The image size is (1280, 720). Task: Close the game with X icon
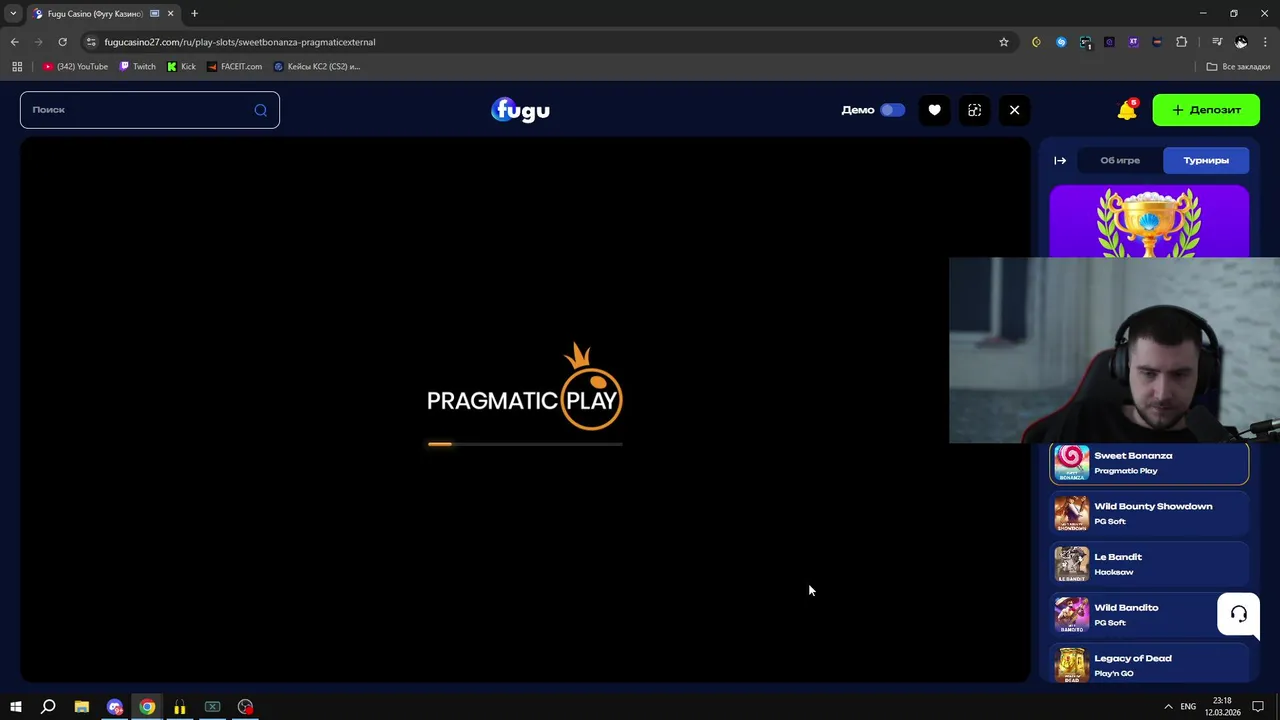click(1014, 110)
